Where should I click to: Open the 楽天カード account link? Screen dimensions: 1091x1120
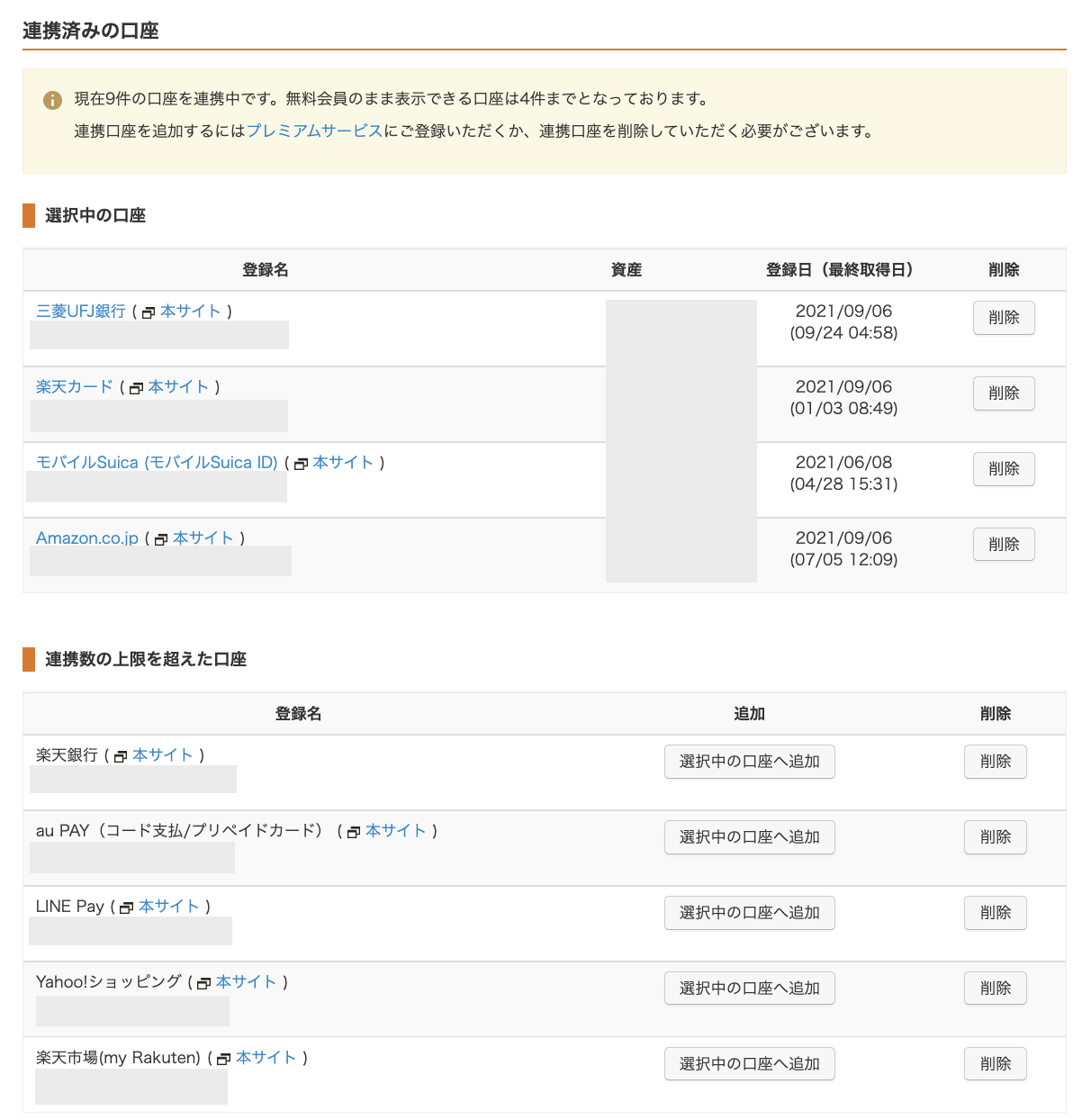pyautogui.click(x=75, y=387)
